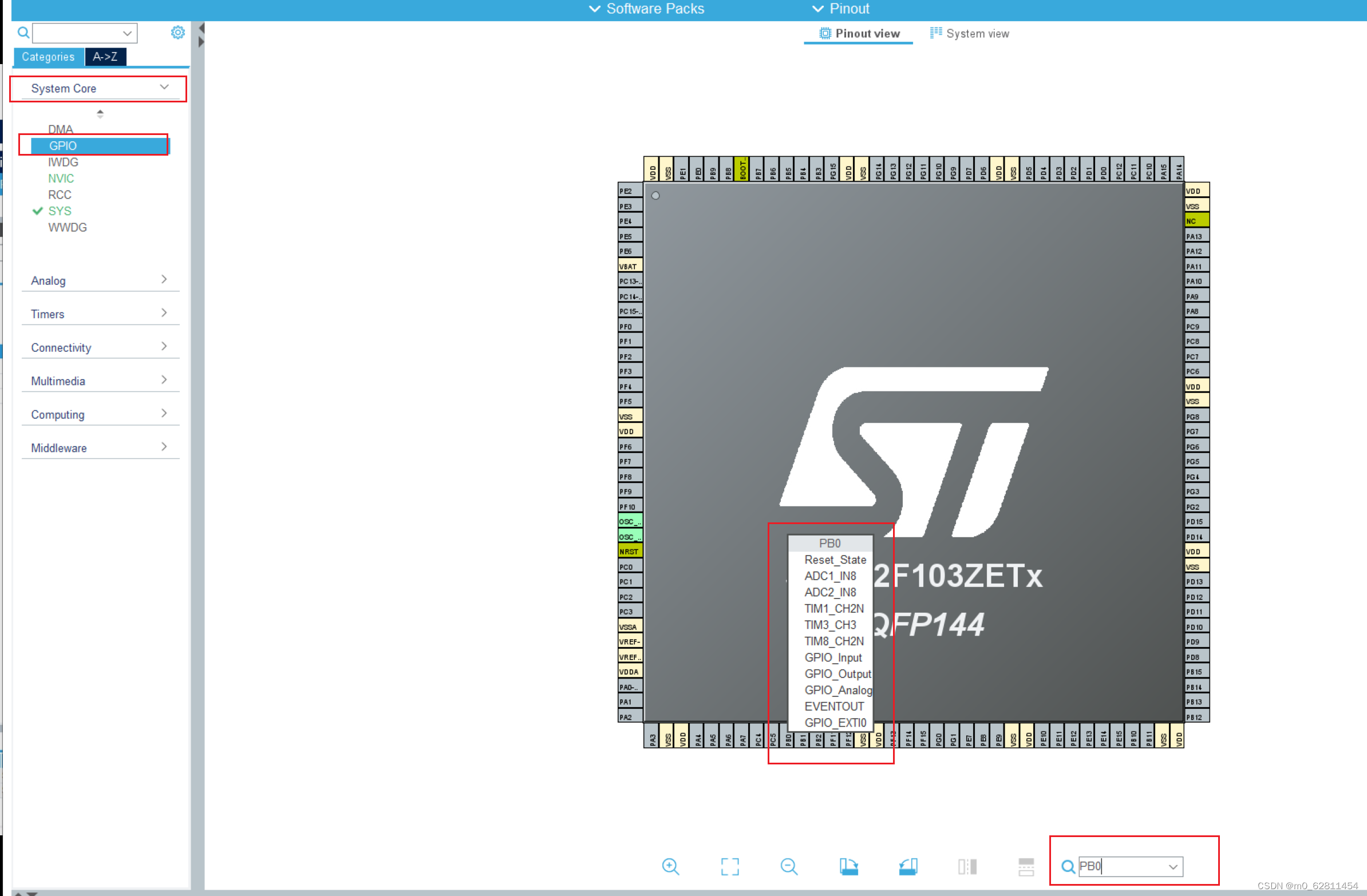This screenshot has height=896, width=1367.
Task: Click the search magnifier in the left panel
Action: (23, 33)
